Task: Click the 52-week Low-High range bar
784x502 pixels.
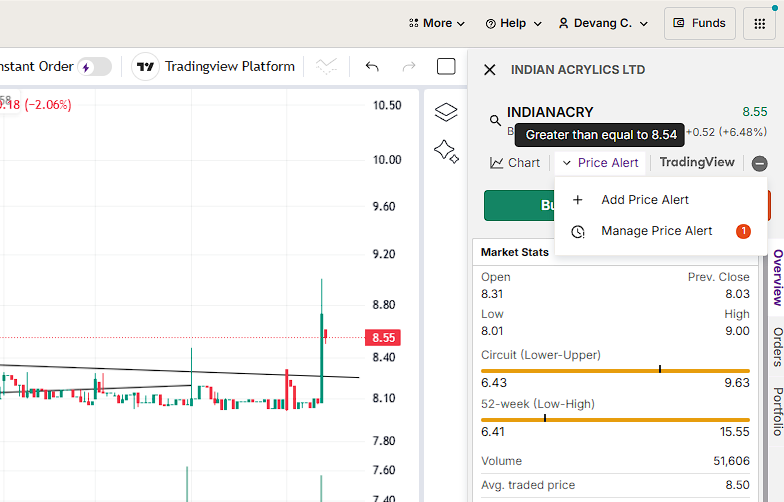Action: 616,420
